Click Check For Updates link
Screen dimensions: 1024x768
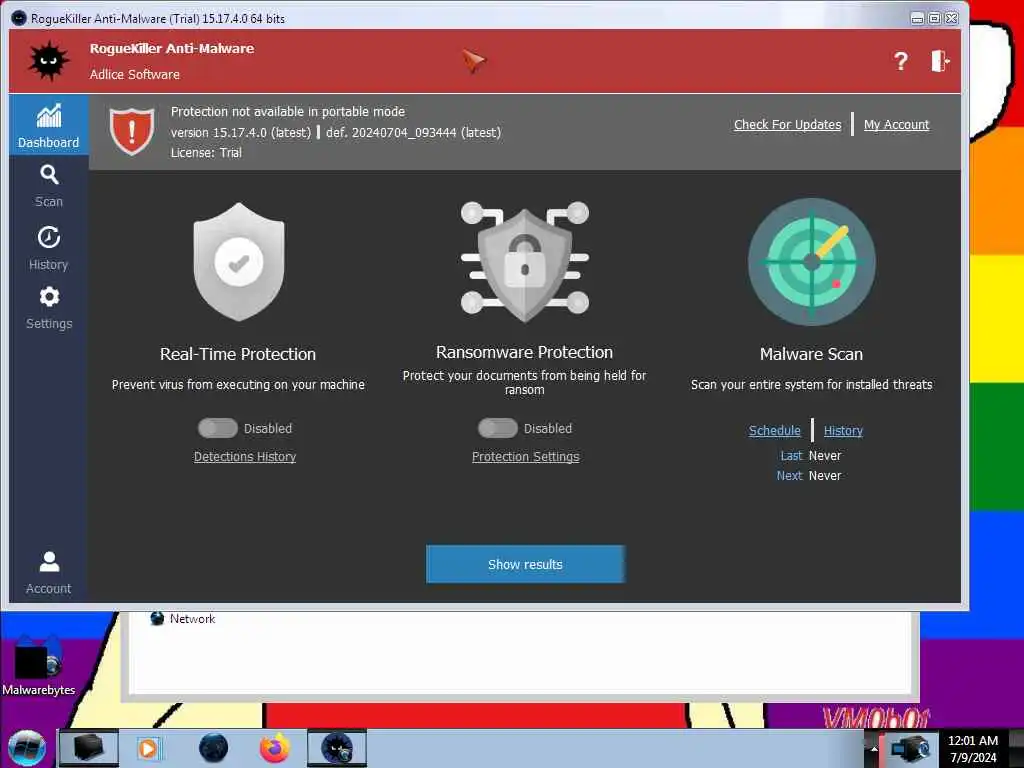(788, 124)
